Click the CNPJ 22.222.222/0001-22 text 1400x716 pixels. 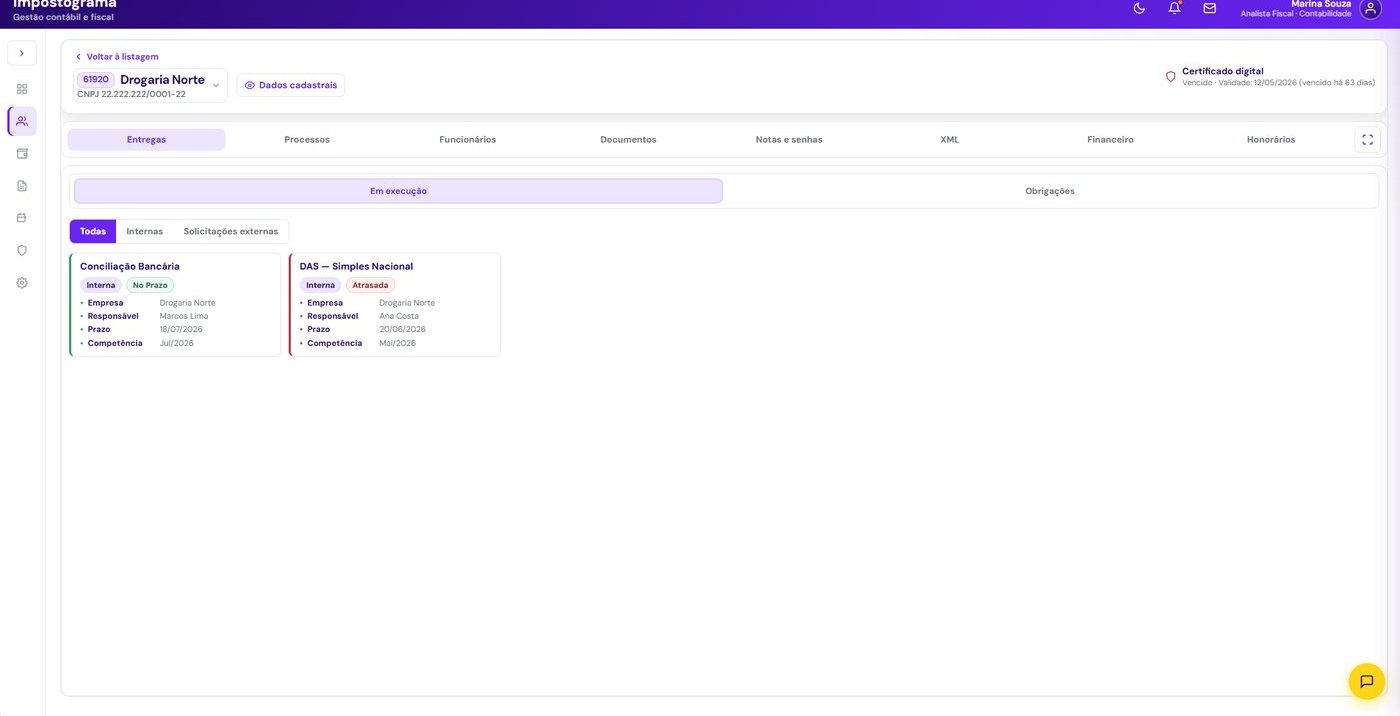(x=131, y=95)
